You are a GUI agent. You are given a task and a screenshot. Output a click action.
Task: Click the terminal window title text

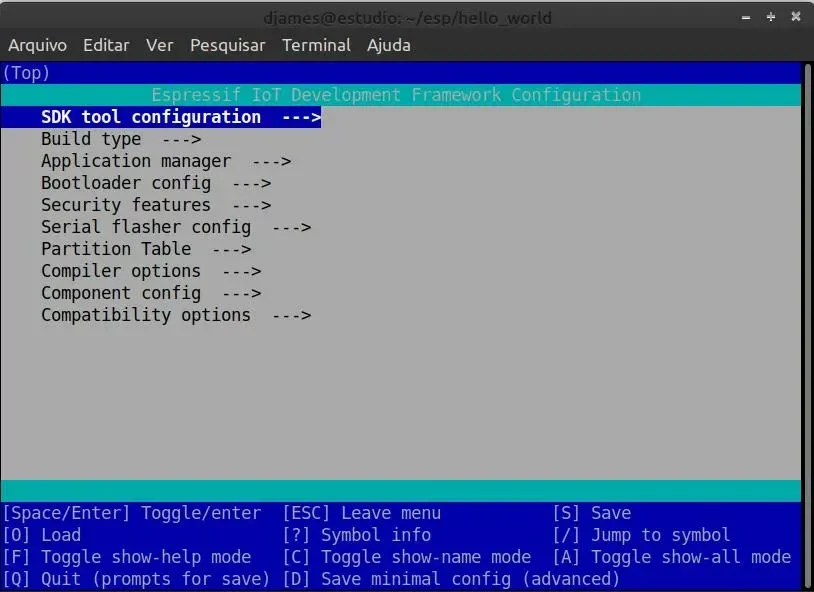(x=408, y=18)
